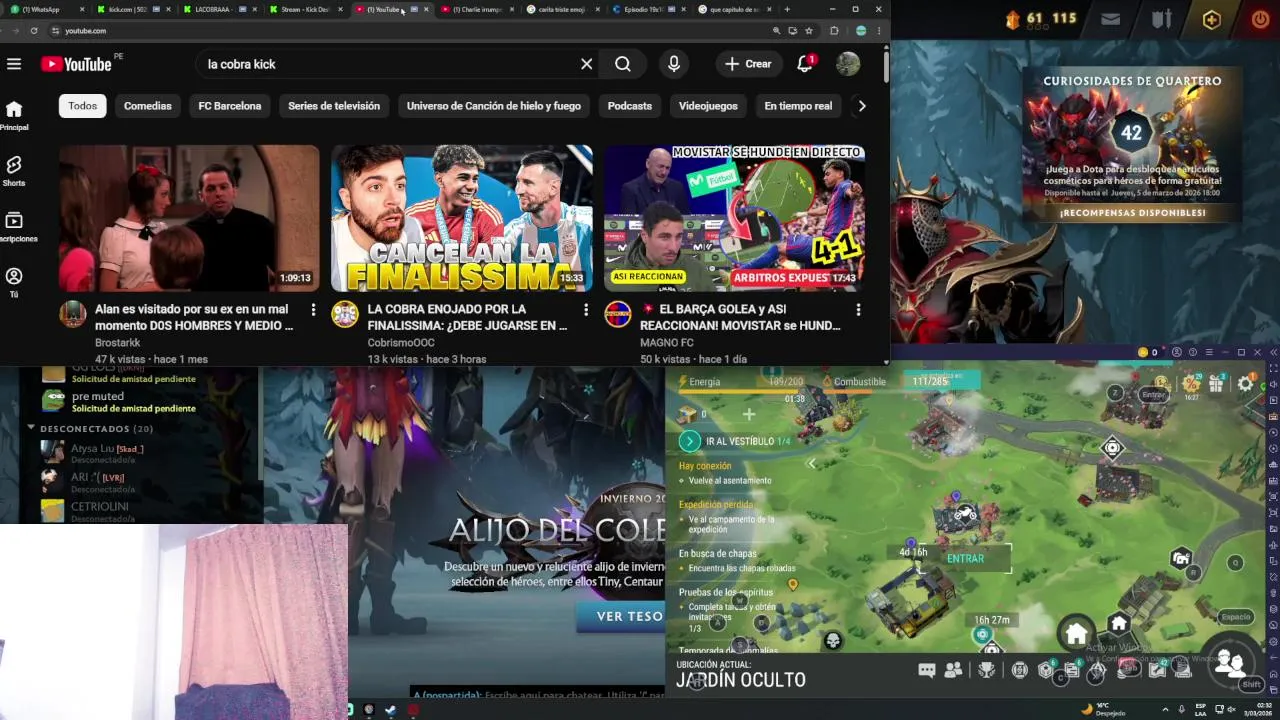
Task: Click the Energía bar in the game
Action: pyautogui.click(x=742, y=382)
